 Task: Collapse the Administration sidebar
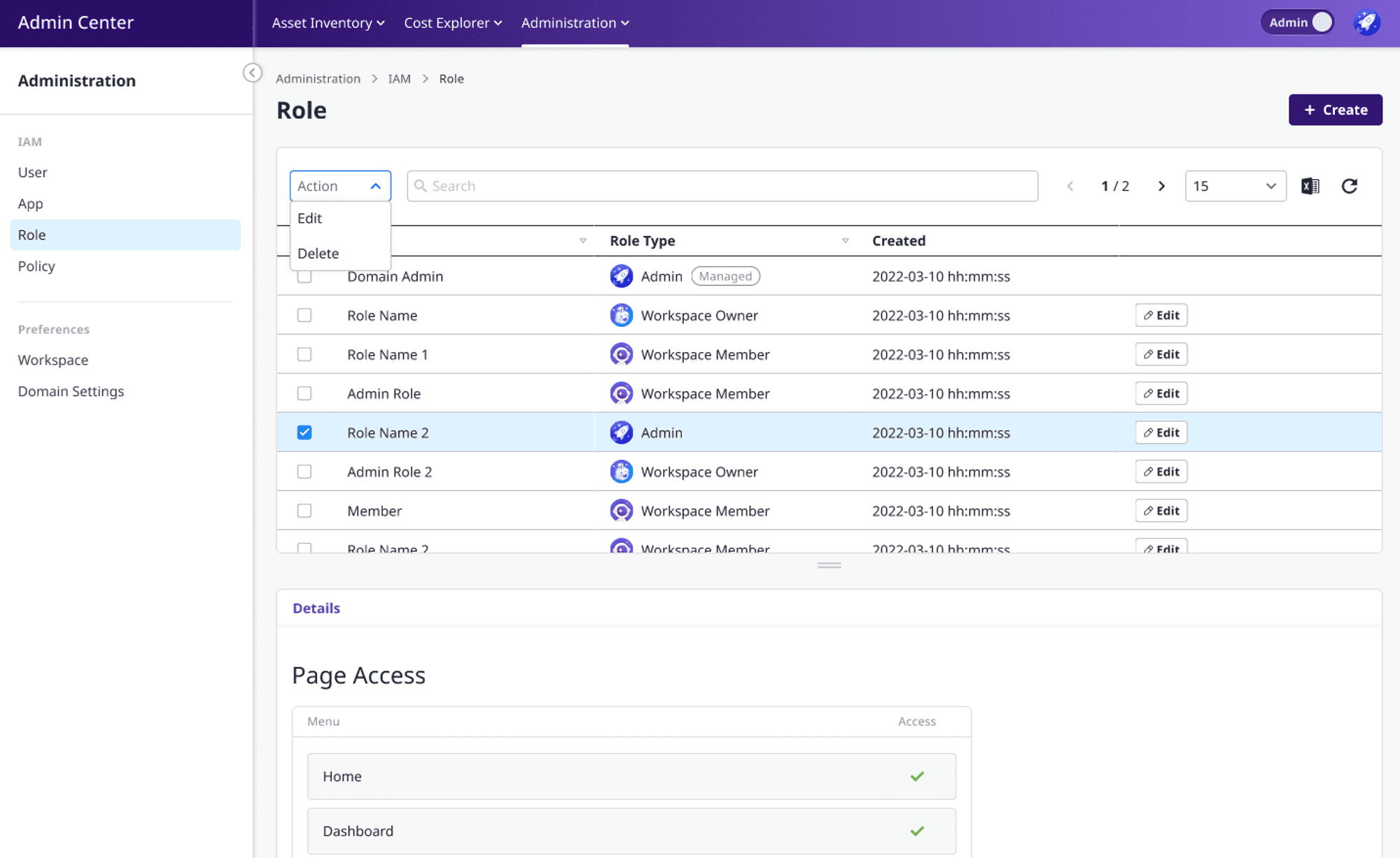(253, 73)
